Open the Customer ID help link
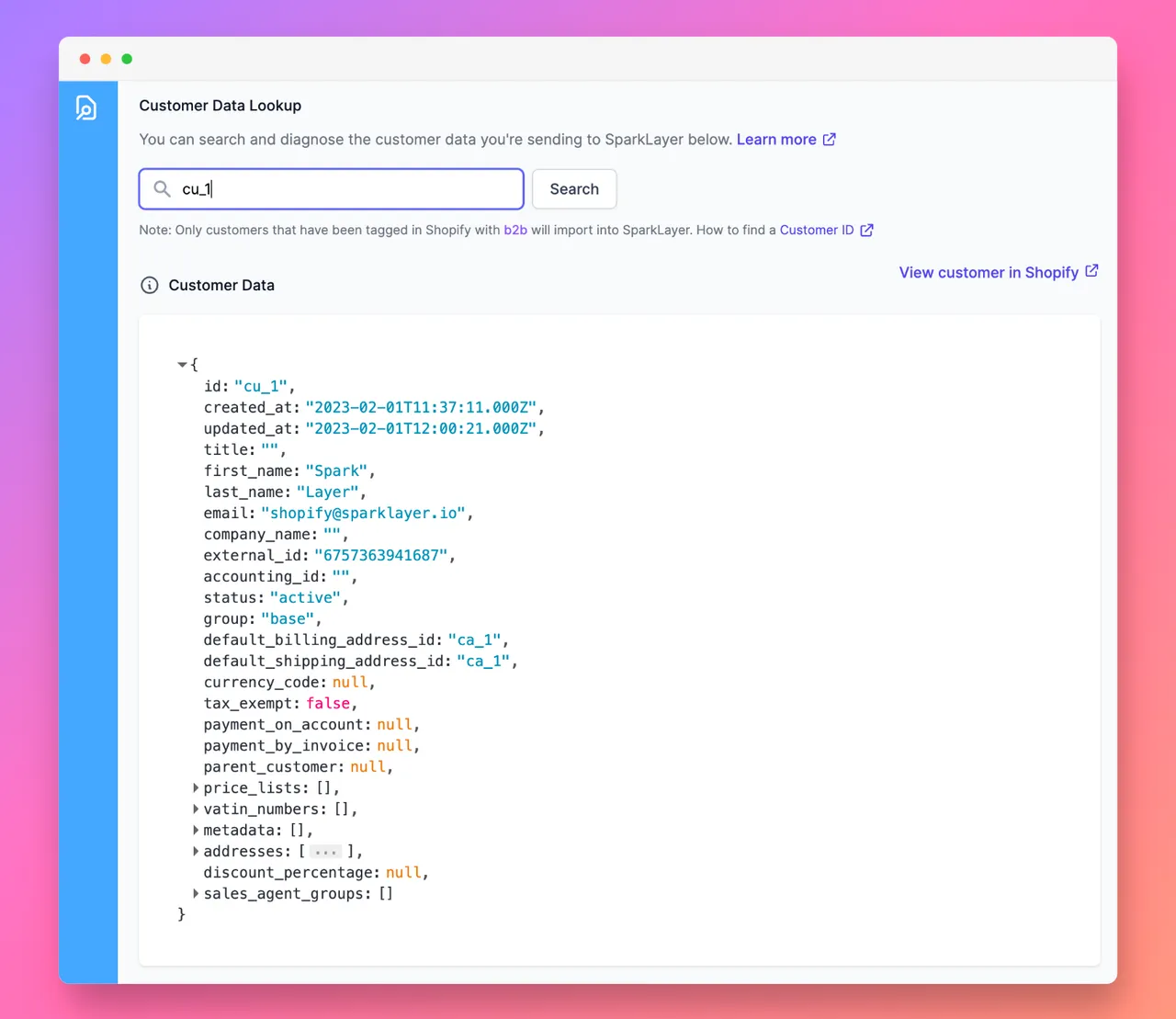This screenshot has width=1176, height=1019. point(816,230)
